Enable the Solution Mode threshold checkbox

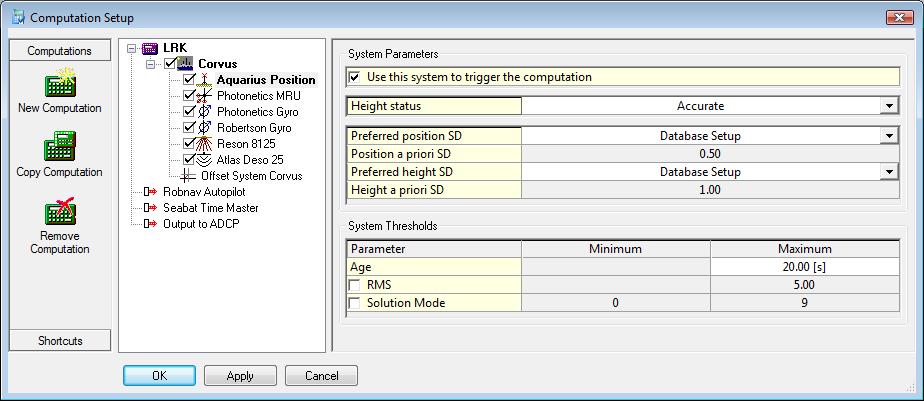click(354, 303)
